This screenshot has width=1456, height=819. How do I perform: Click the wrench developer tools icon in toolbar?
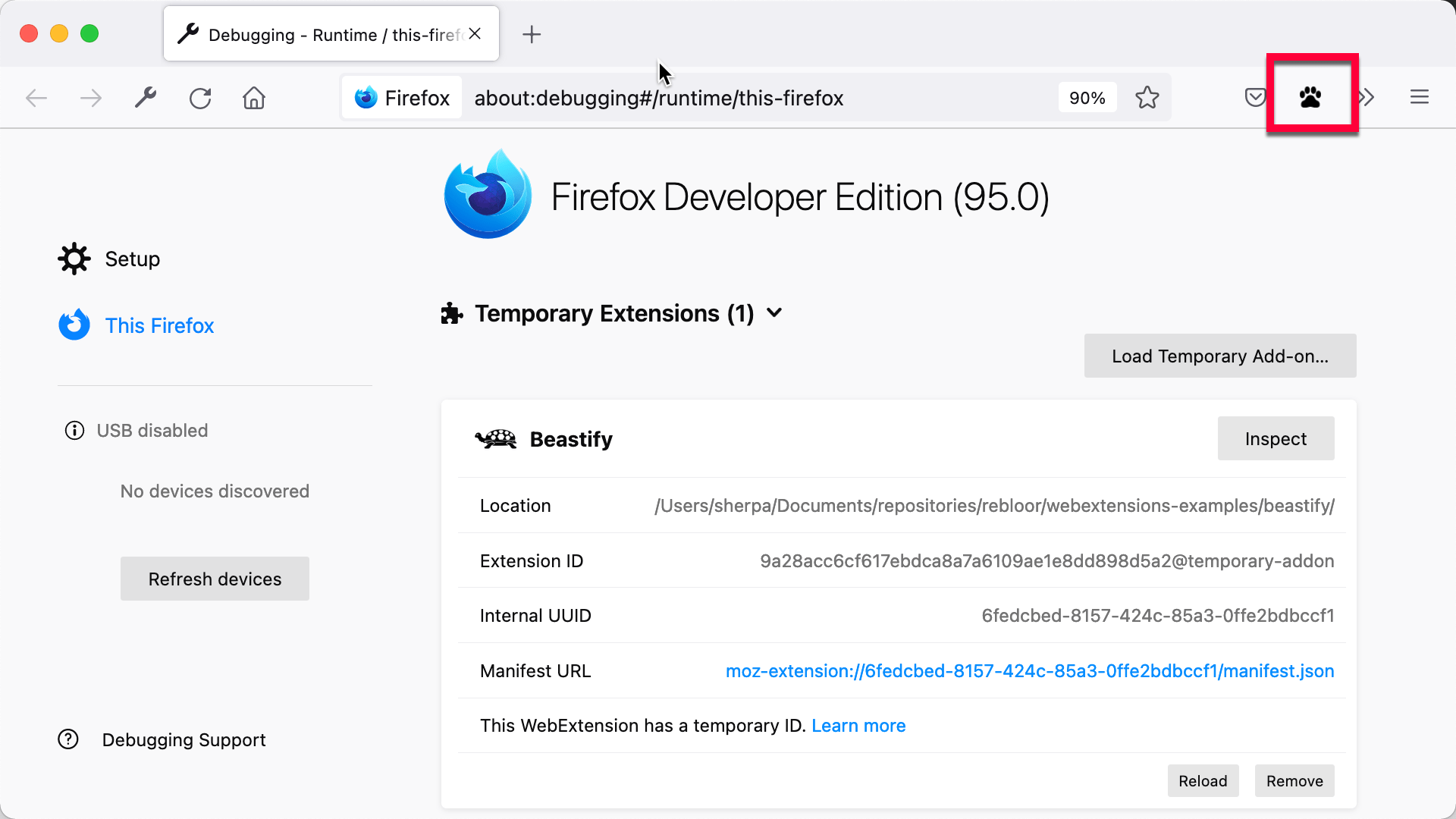145,97
